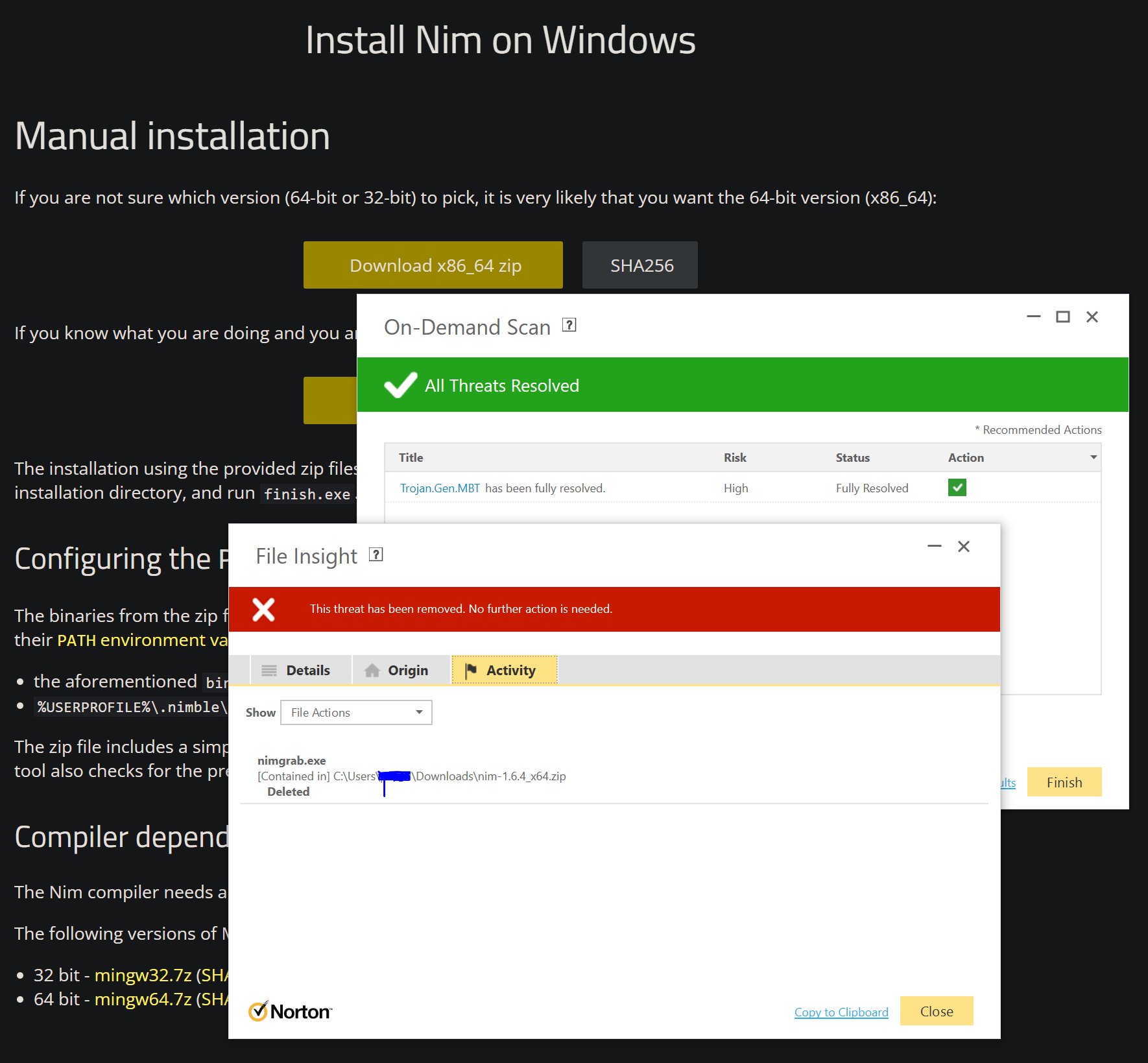Open help icon beside File Insight title
1148x1063 pixels.
(x=376, y=555)
